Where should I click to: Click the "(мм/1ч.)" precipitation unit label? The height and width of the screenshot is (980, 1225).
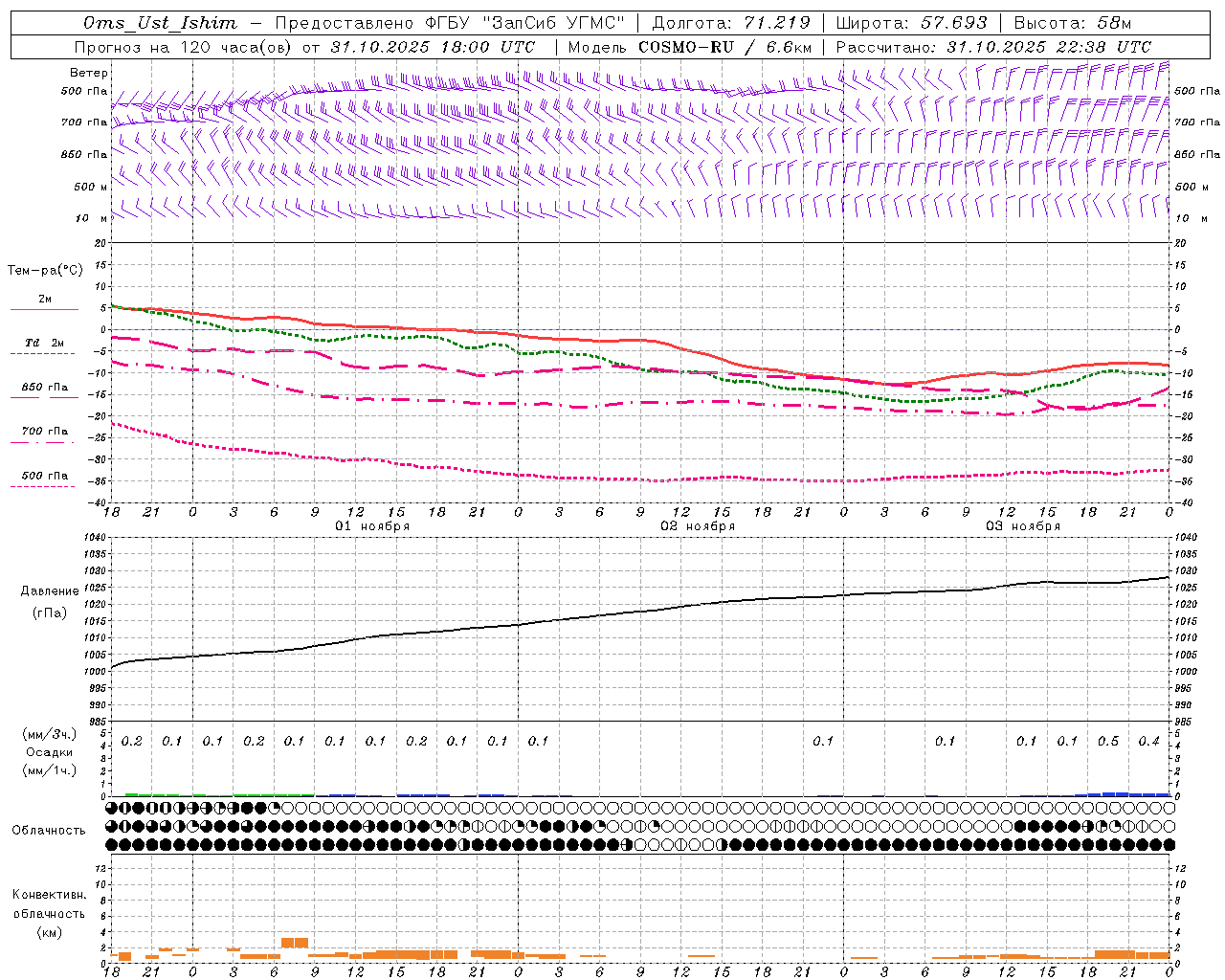[49, 770]
